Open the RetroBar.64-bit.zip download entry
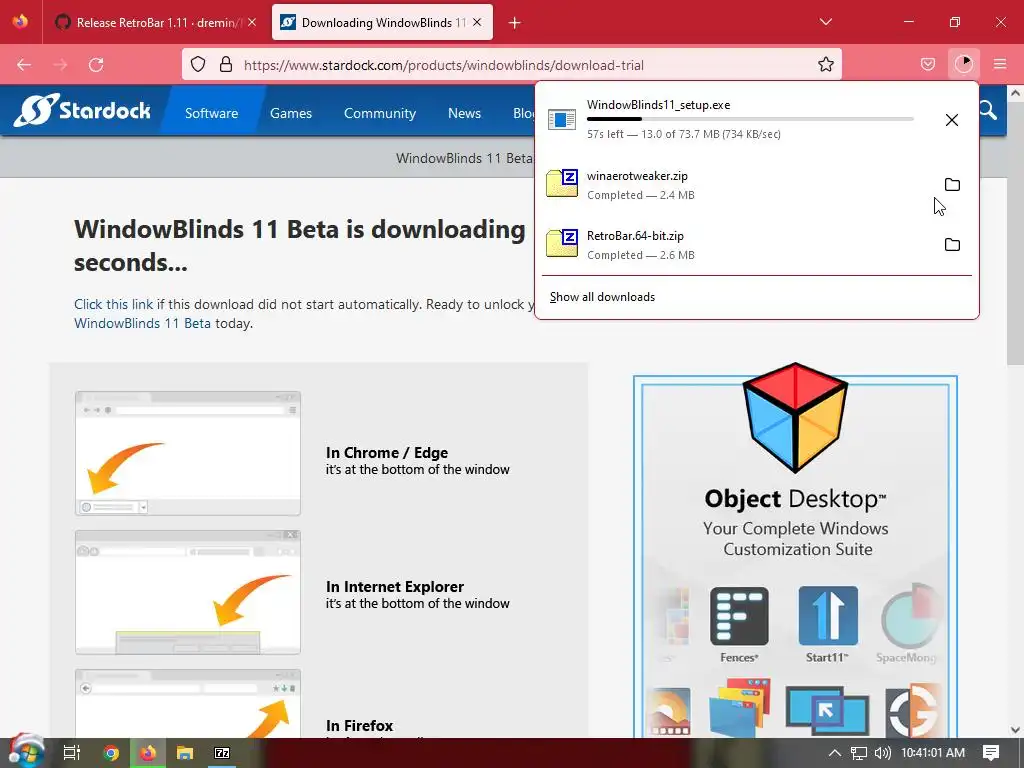The height and width of the screenshot is (768, 1024). pyautogui.click(x=735, y=245)
